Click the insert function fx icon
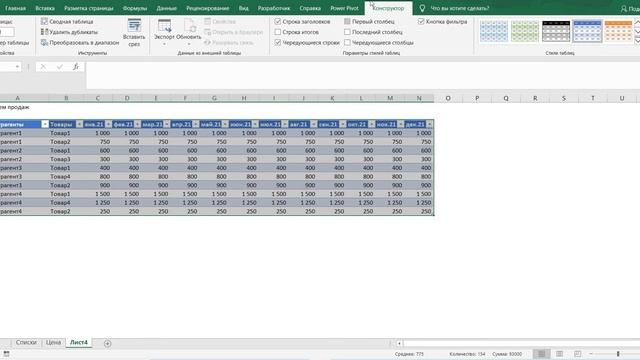 76,67
